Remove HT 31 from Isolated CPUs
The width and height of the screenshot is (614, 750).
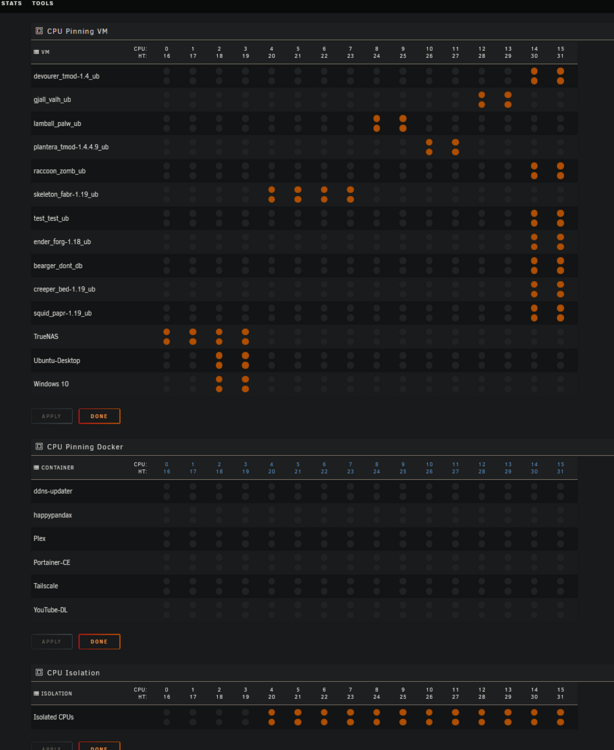[x=560, y=722]
